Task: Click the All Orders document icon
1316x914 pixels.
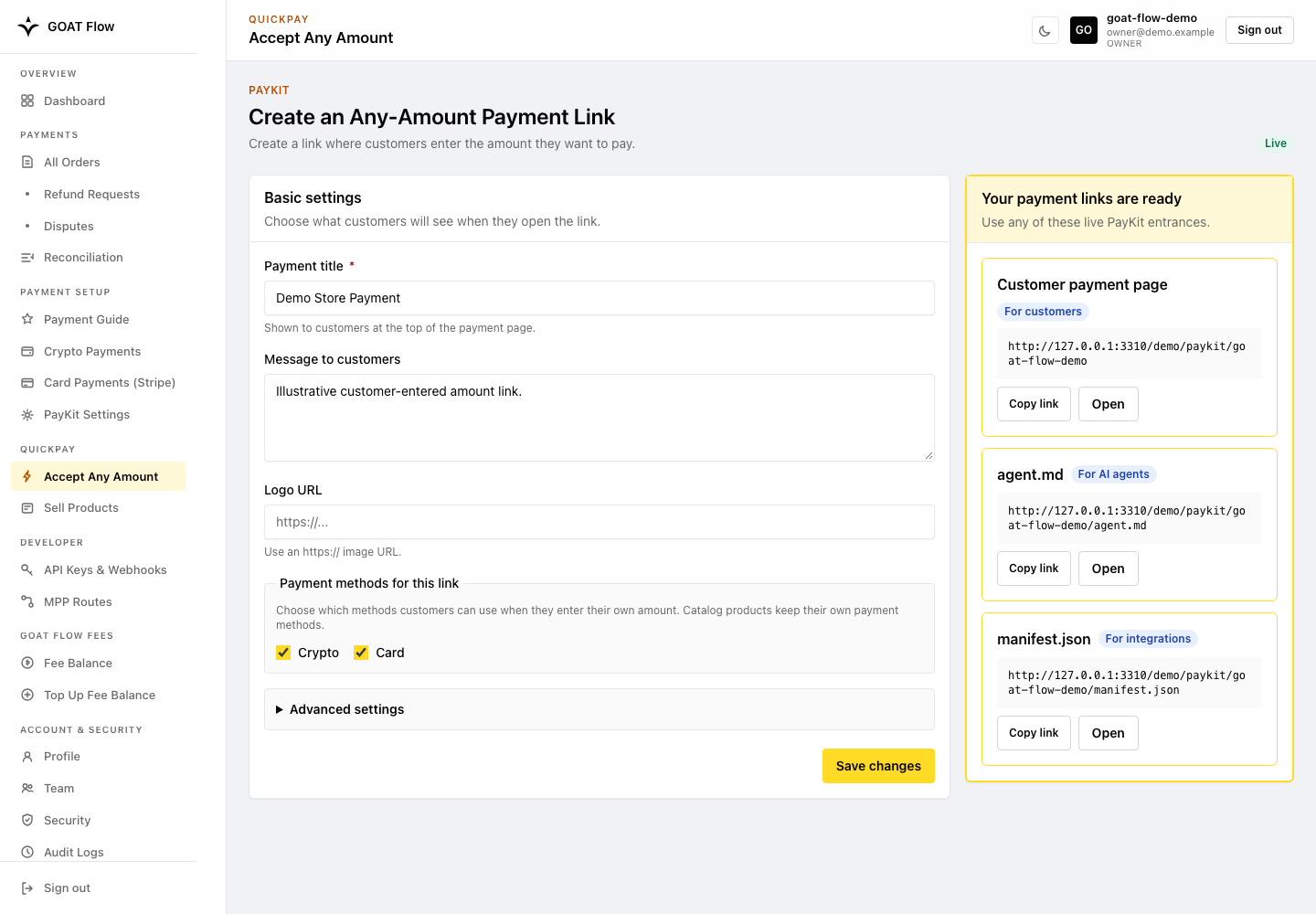Action: (x=27, y=163)
